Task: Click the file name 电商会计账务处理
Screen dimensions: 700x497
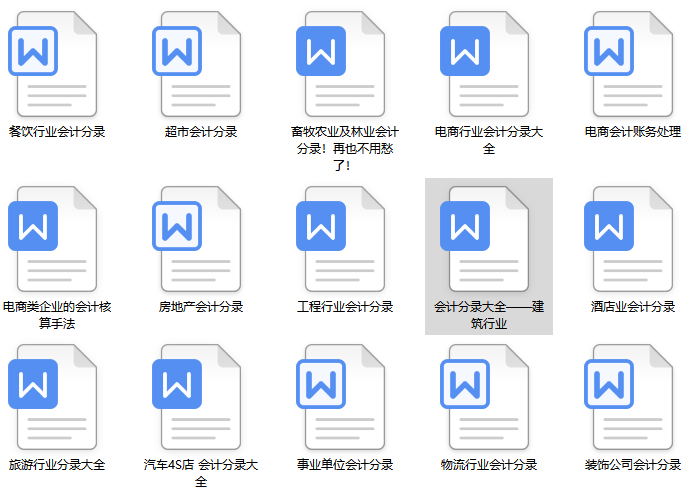Action: (x=633, y=132)
